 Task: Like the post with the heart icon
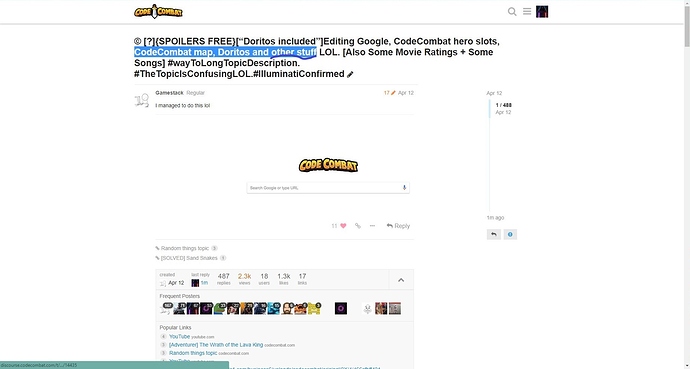[343, 226]
